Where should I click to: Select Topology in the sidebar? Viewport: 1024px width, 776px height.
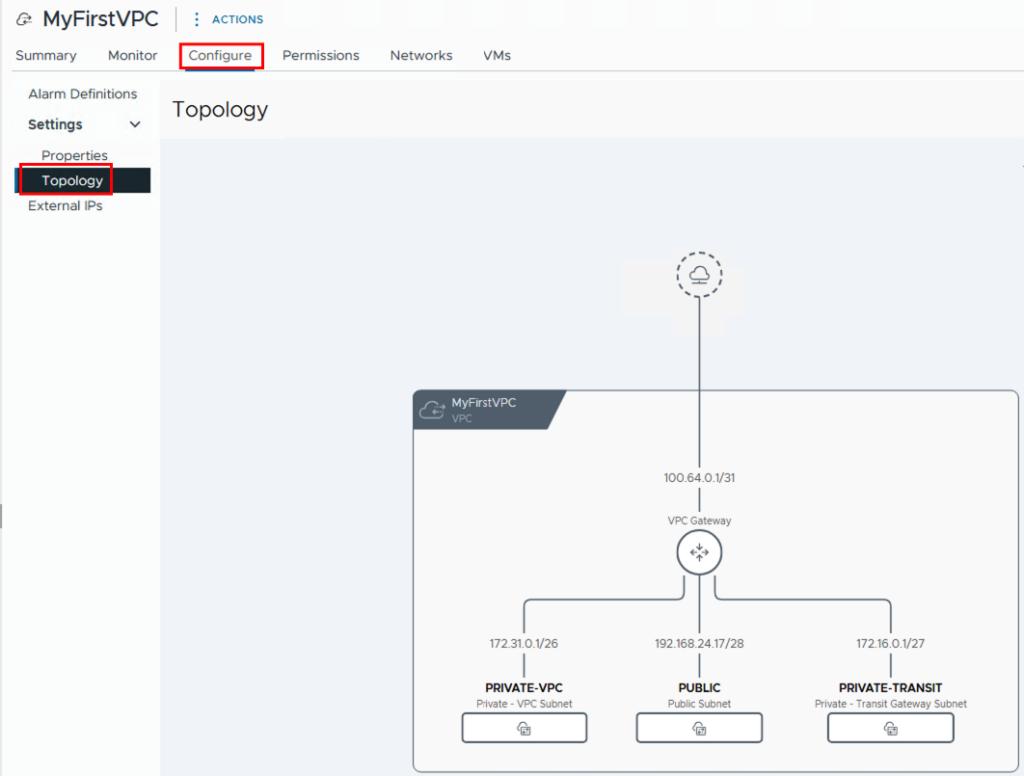72,181
